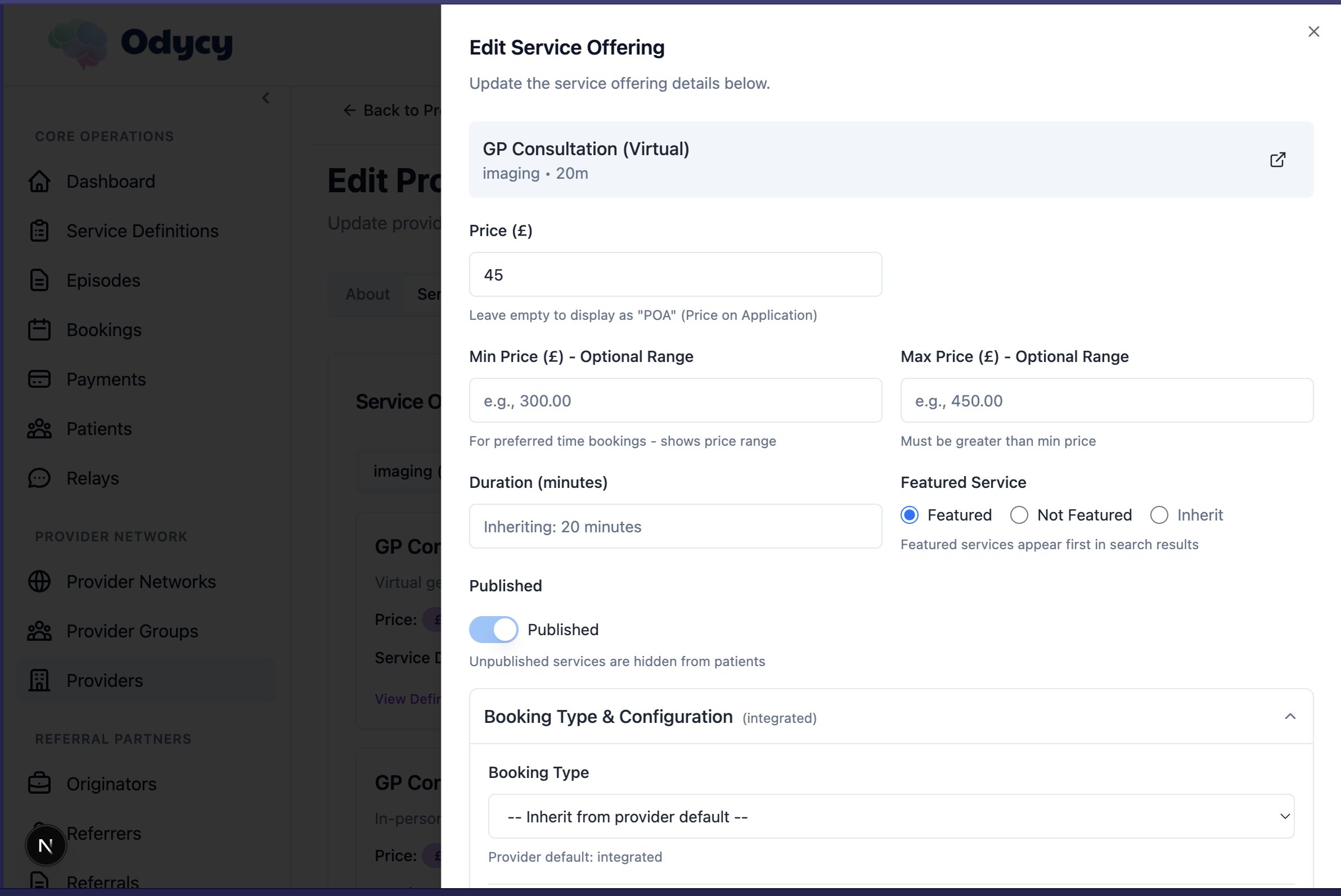1341x896 pixels.
Task: Switch to the About tab
Action: point(367,294)
